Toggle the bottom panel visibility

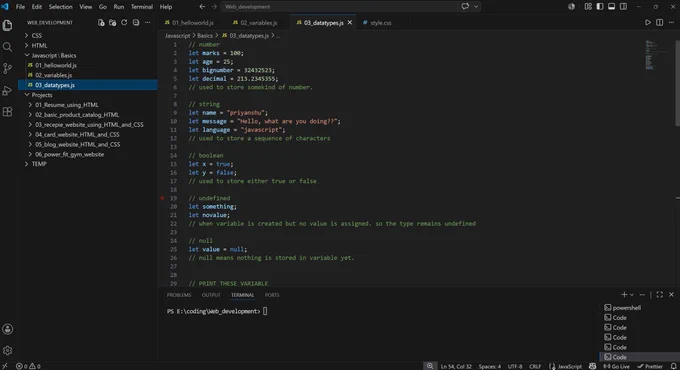[x=611, y=7]
